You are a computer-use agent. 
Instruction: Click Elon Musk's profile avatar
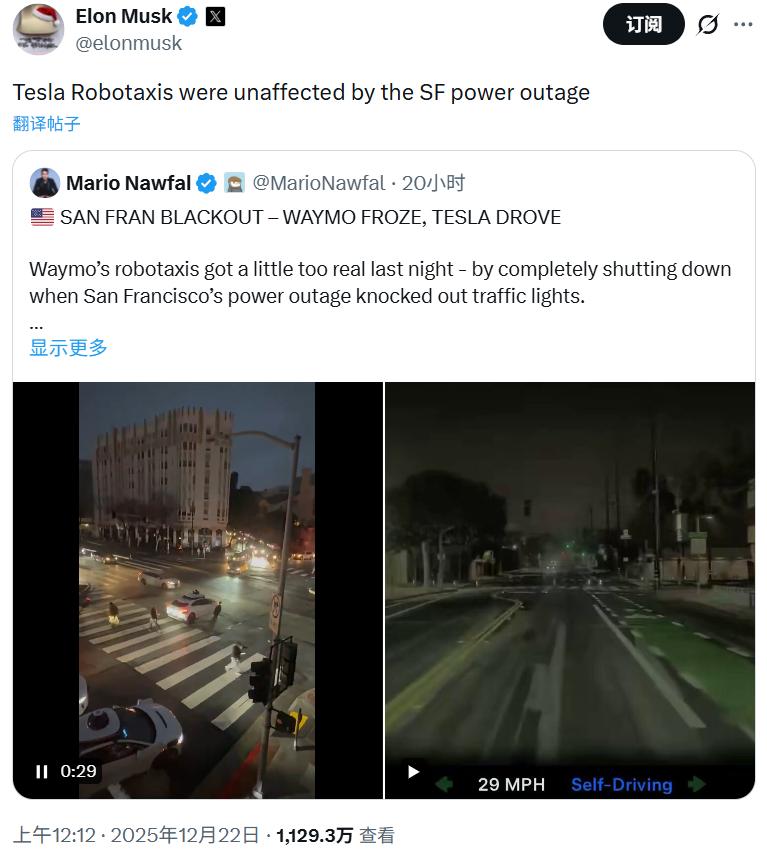coord(38,28)
